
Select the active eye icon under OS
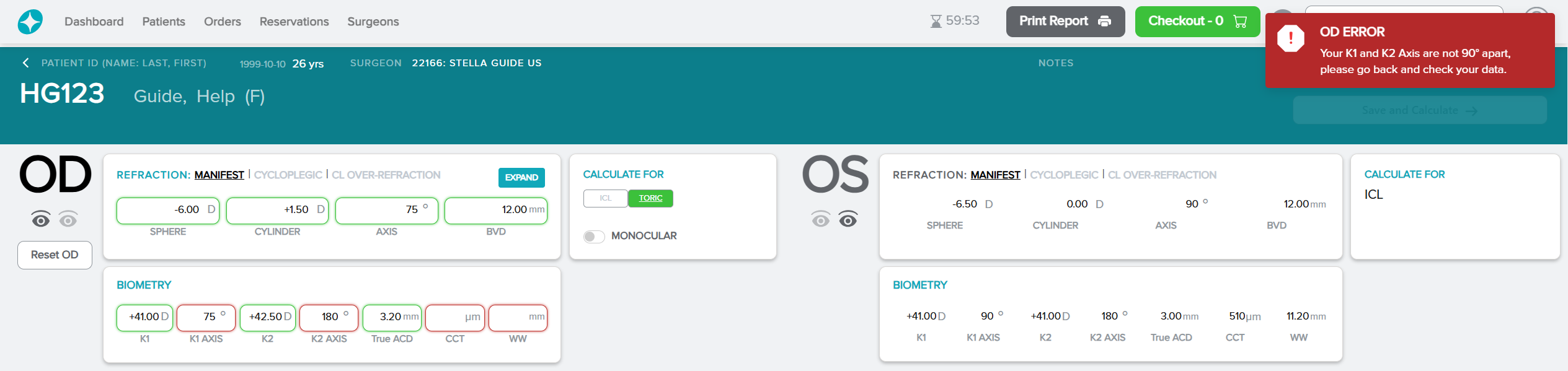tap(848, 219)
